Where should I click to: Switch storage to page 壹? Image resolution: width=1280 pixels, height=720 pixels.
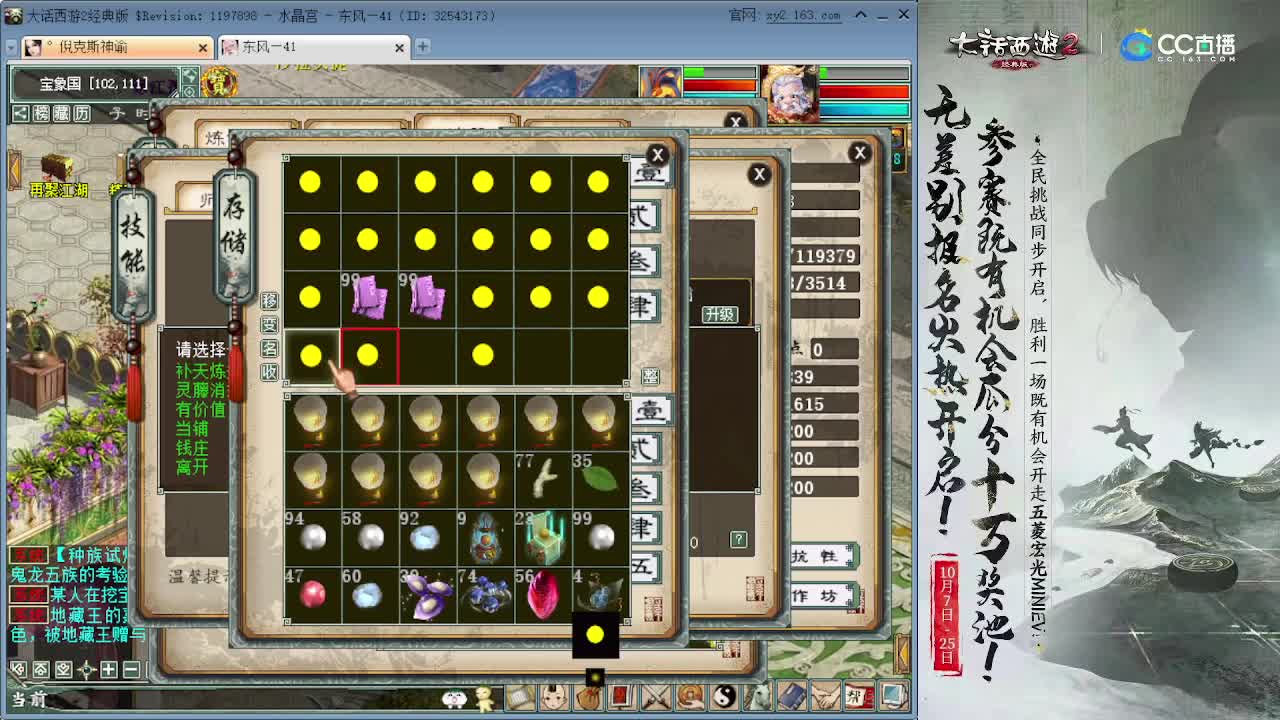tap(647, 171)
